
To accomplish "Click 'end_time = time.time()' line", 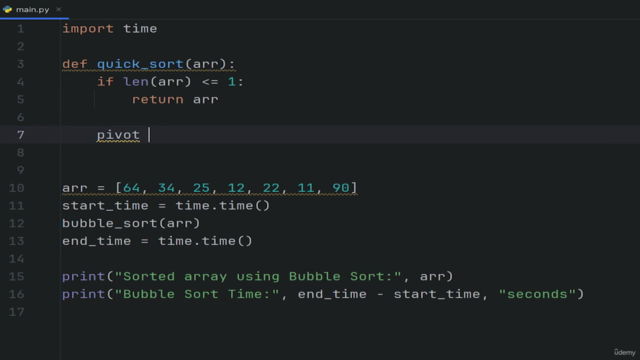I will click(x=157, y=241).
